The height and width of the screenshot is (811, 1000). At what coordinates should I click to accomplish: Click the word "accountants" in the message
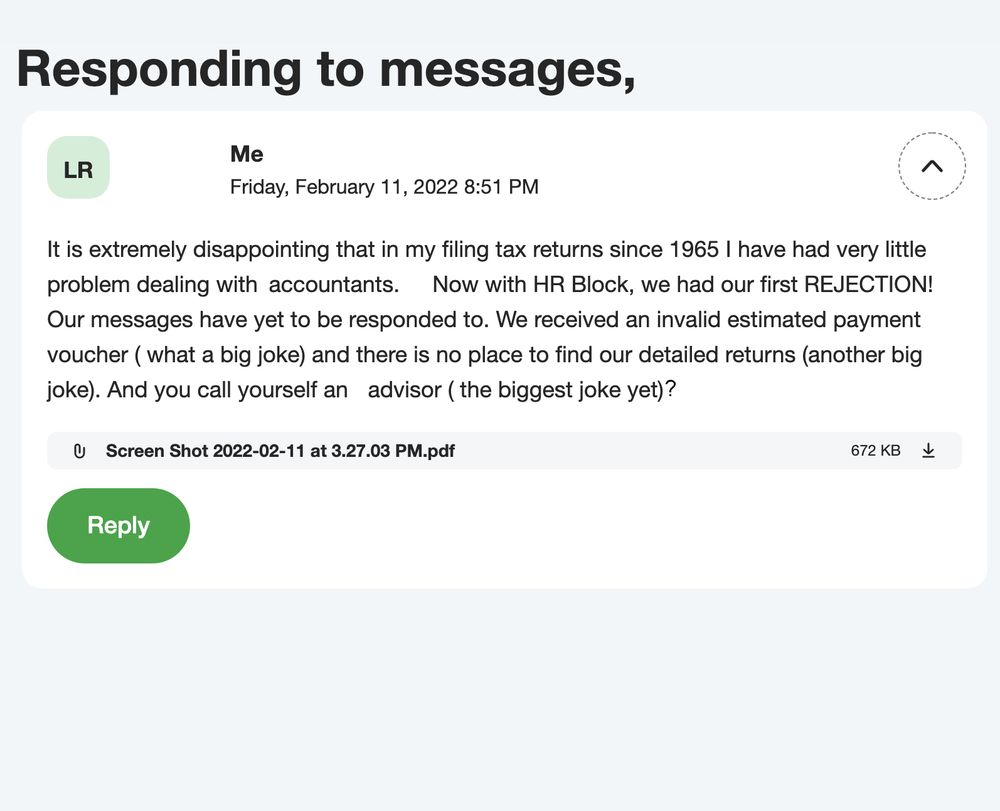pyautogui.click(x=333, y=284)
